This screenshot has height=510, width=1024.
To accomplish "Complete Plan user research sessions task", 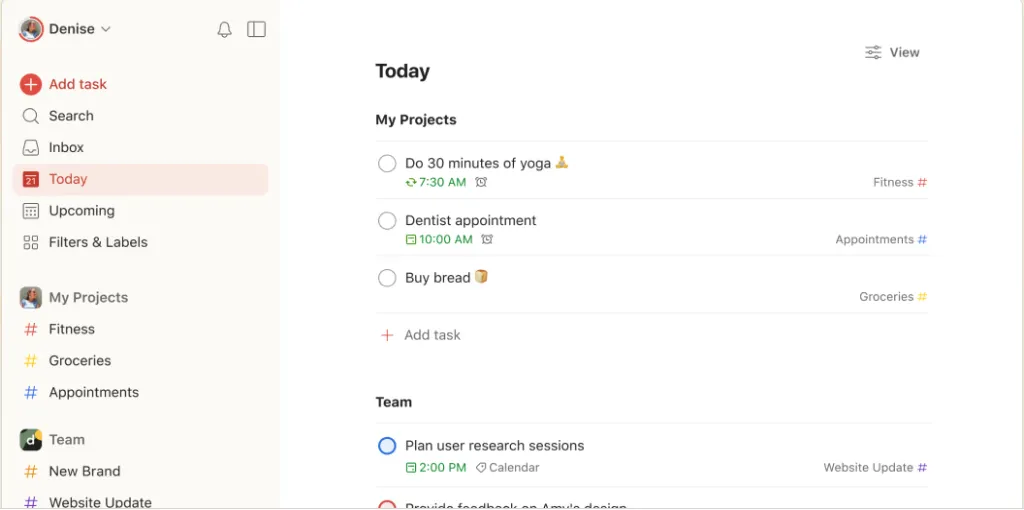I will (387, 446).
